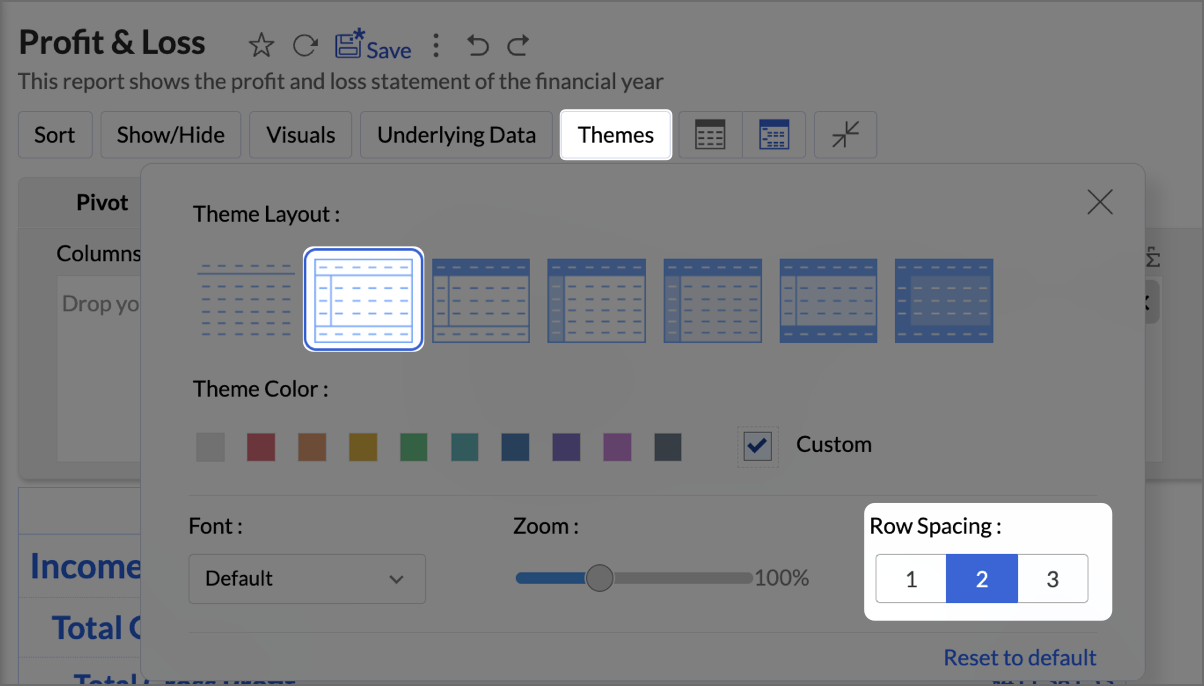Set Row Spacing to 1
Screen dimensions: 1204x686
911,579
